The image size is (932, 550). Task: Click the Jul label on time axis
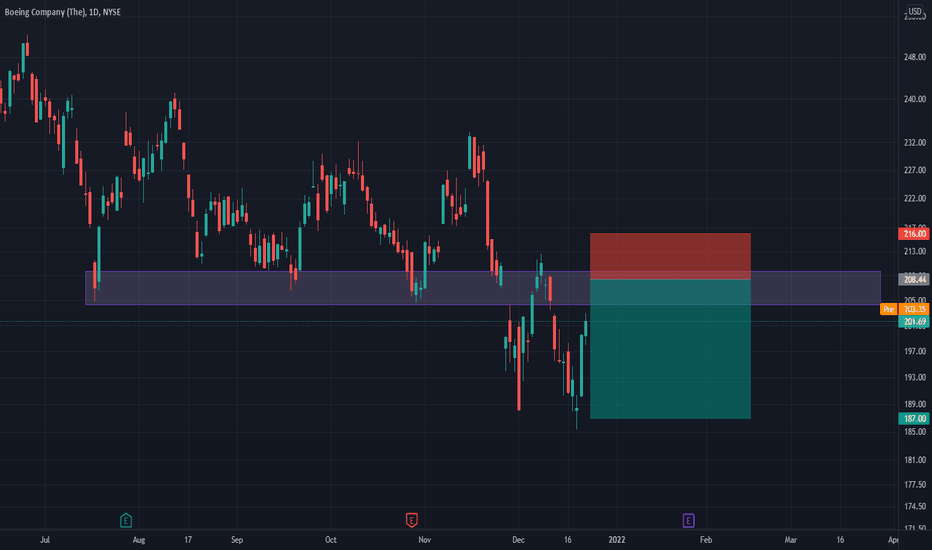click(45, 540)
